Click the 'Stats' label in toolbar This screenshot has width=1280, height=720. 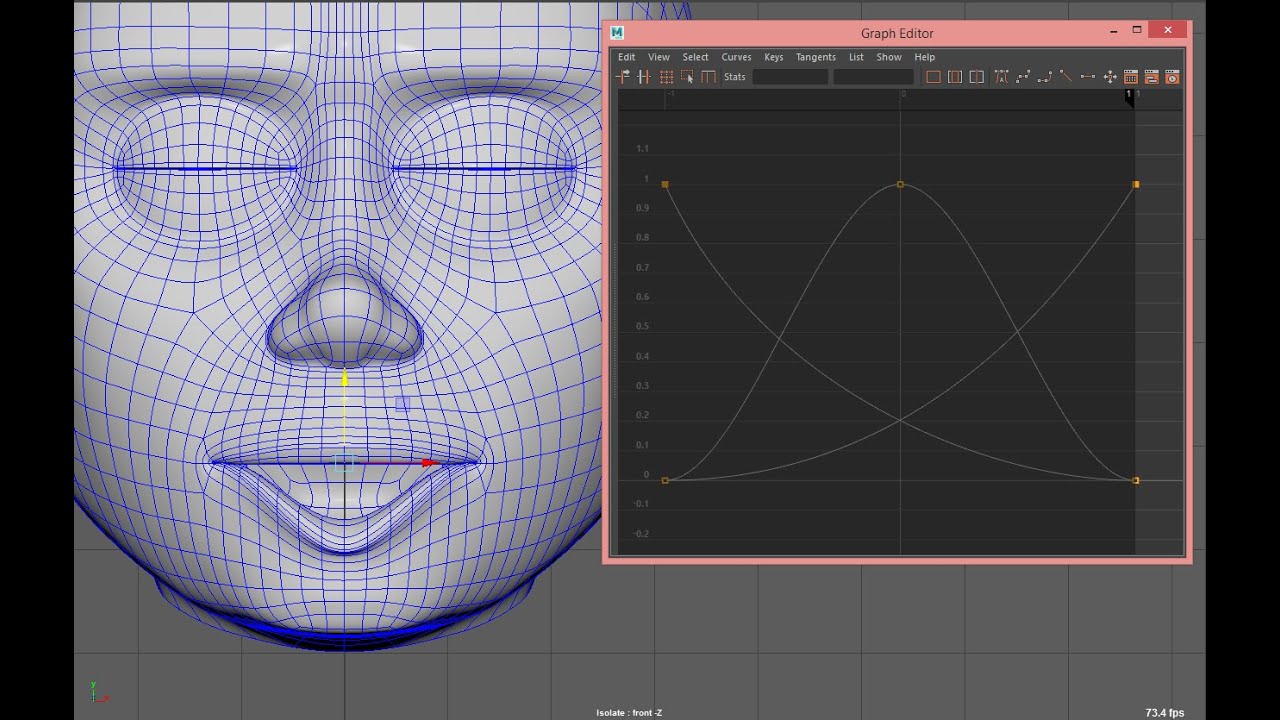[x=735, y=77]
